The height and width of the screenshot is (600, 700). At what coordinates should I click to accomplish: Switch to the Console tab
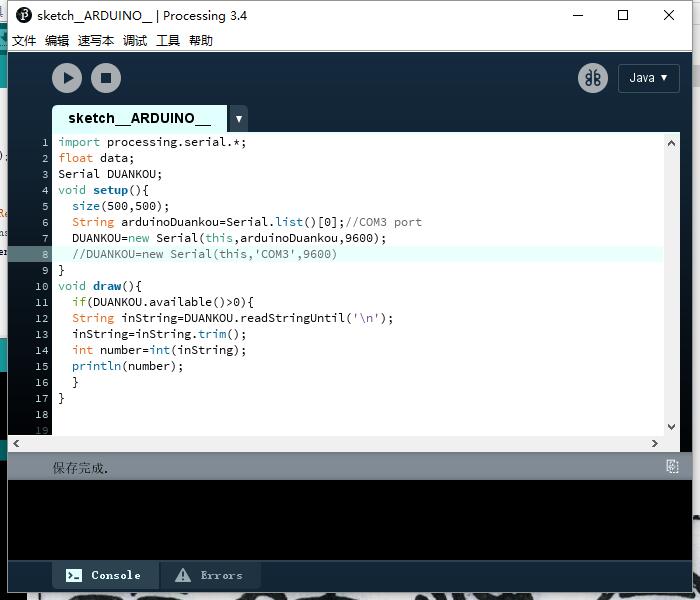pos(105,575)
